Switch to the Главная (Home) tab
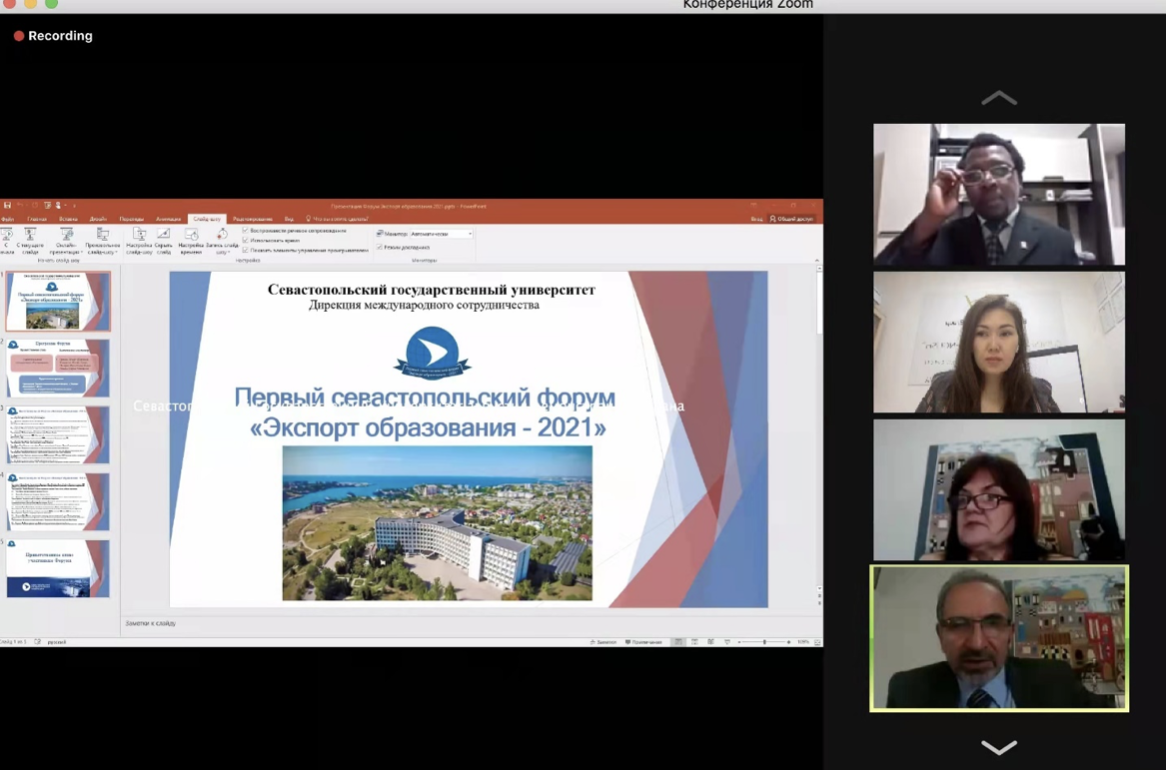1166x770 pixels. [x=37, y=219]
